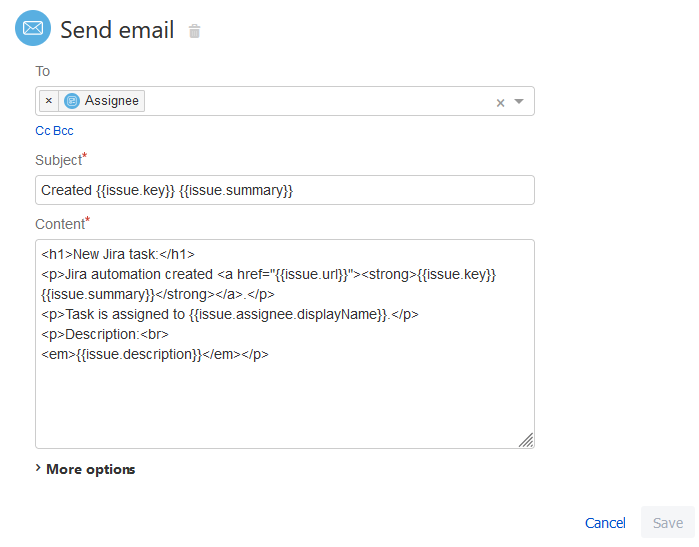The width and height of the screenshot is (699, 547).
Task: Delete this action using the trash icon
Action: pyautogui.click(x=194, y=31)
